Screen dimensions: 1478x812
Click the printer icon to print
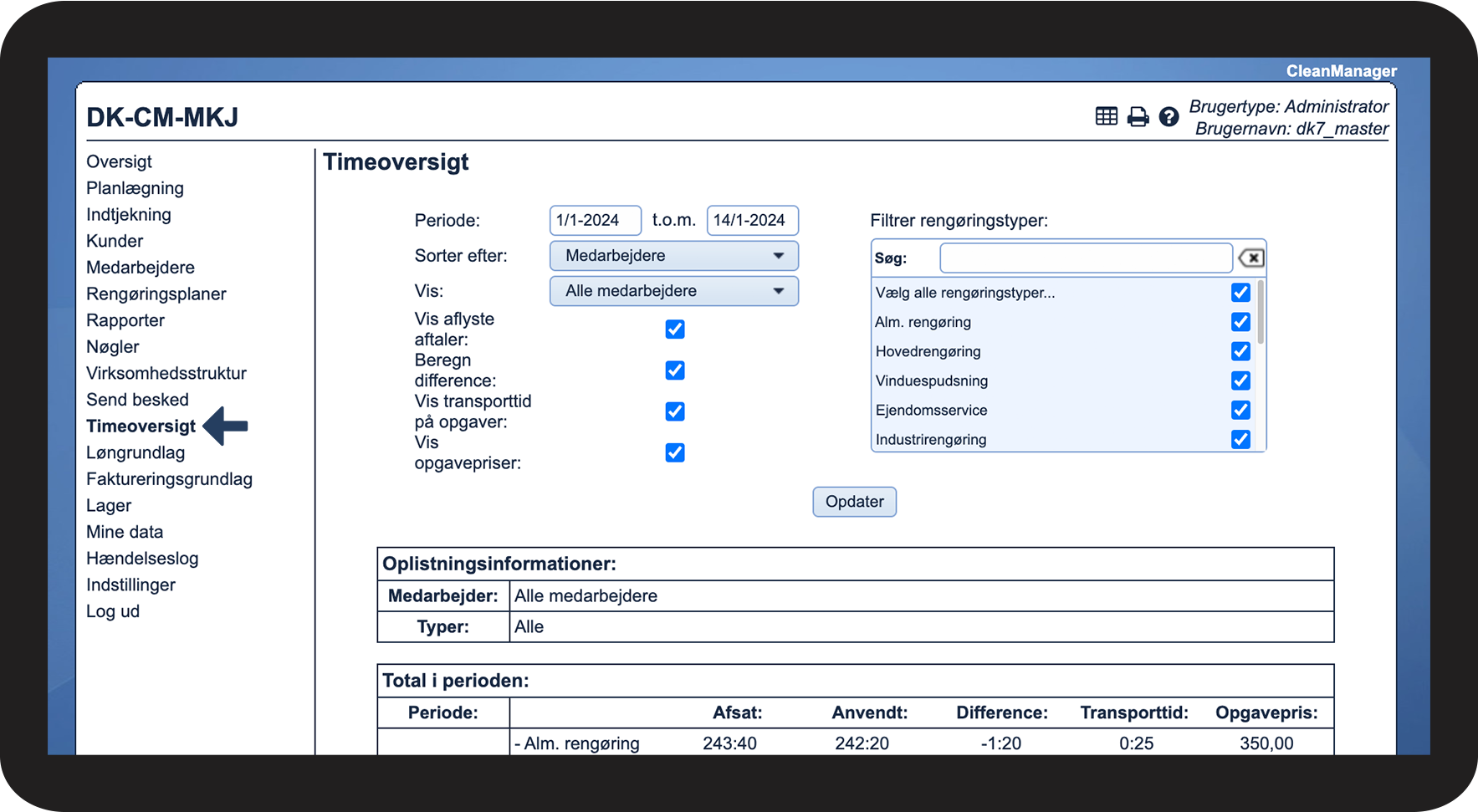[1138, 116]
